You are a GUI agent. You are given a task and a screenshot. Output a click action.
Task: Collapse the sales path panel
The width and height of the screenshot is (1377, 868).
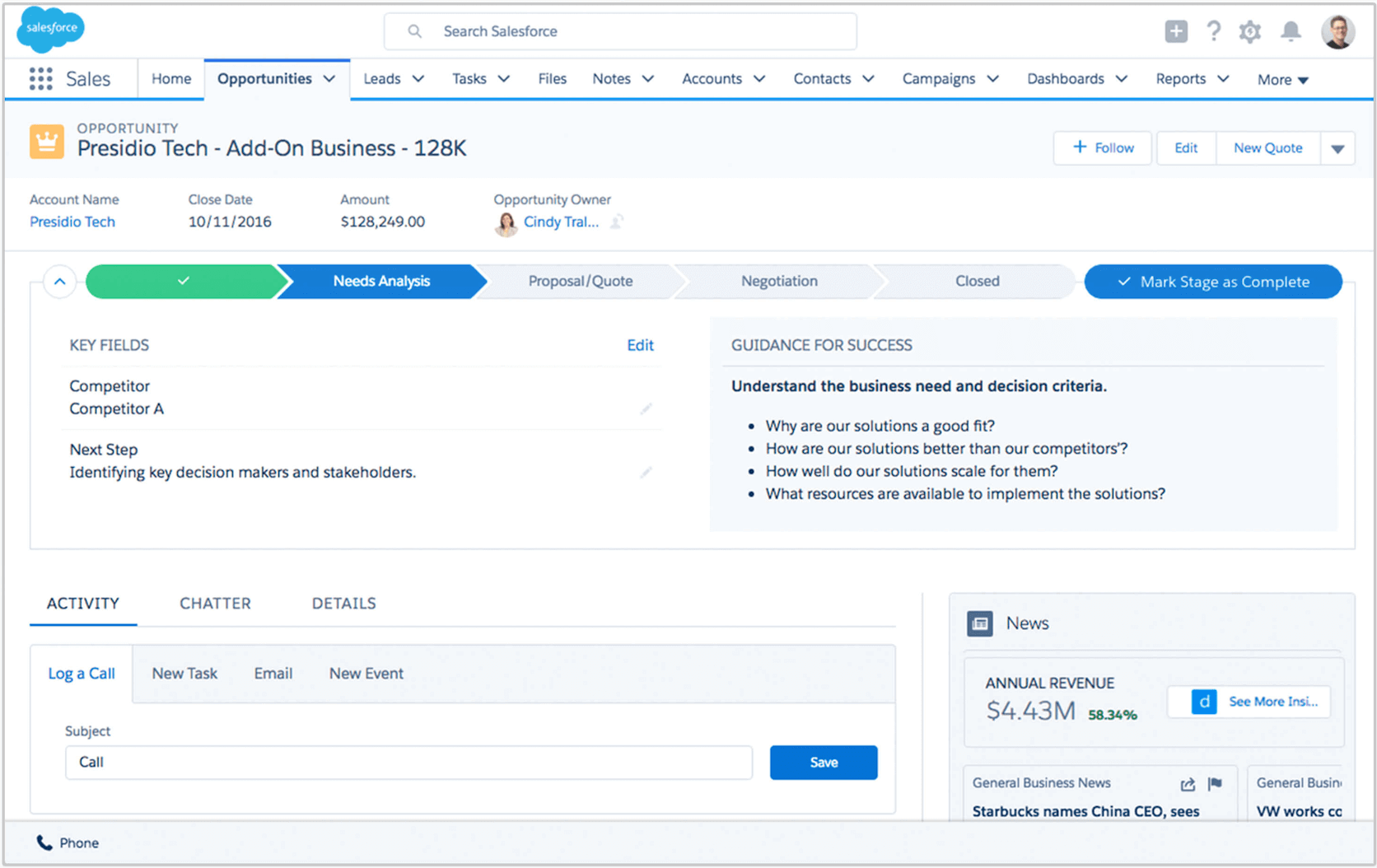pos(59,281)
